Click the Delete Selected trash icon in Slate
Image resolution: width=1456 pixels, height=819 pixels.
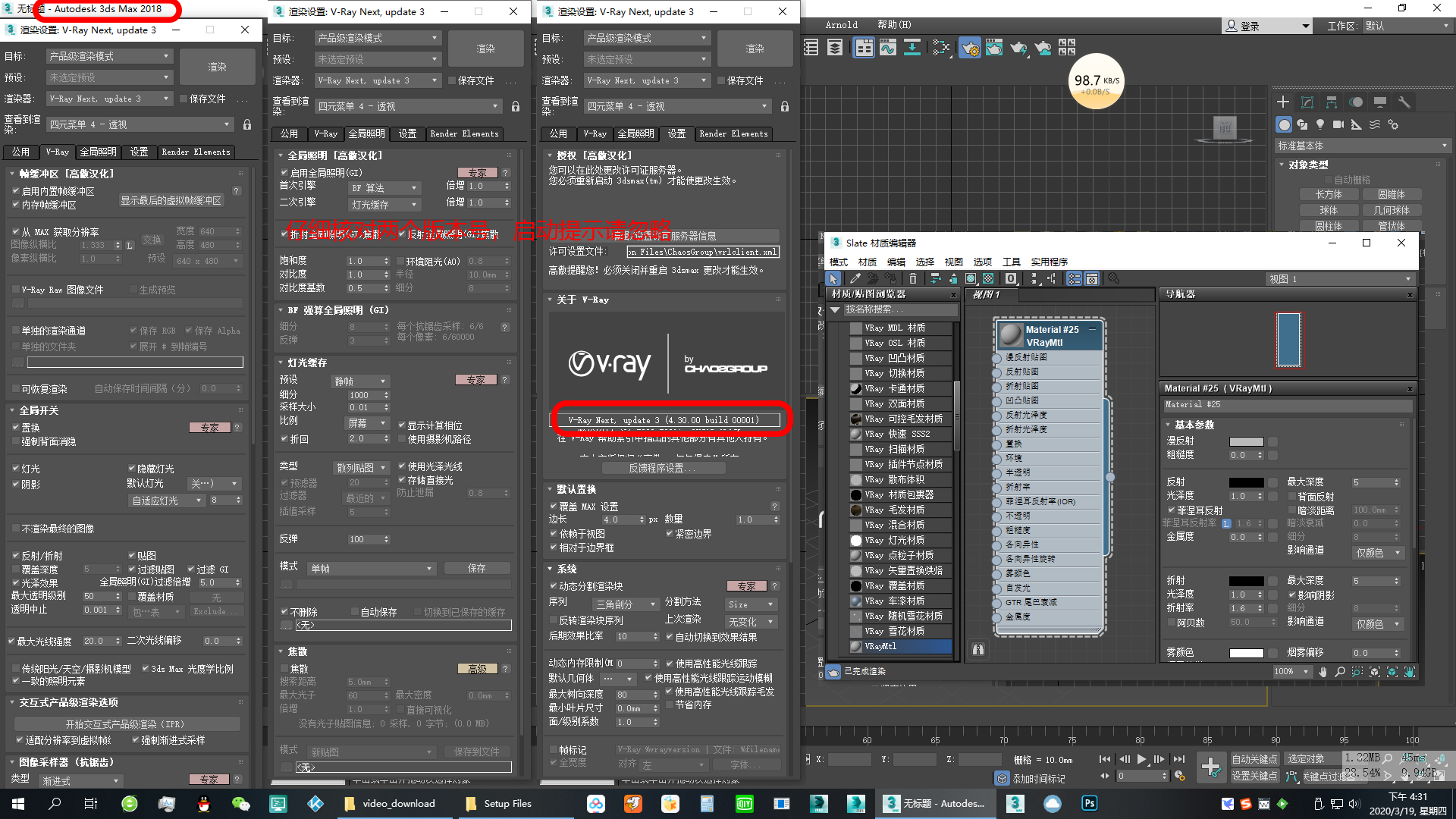[x=913, y=279]
